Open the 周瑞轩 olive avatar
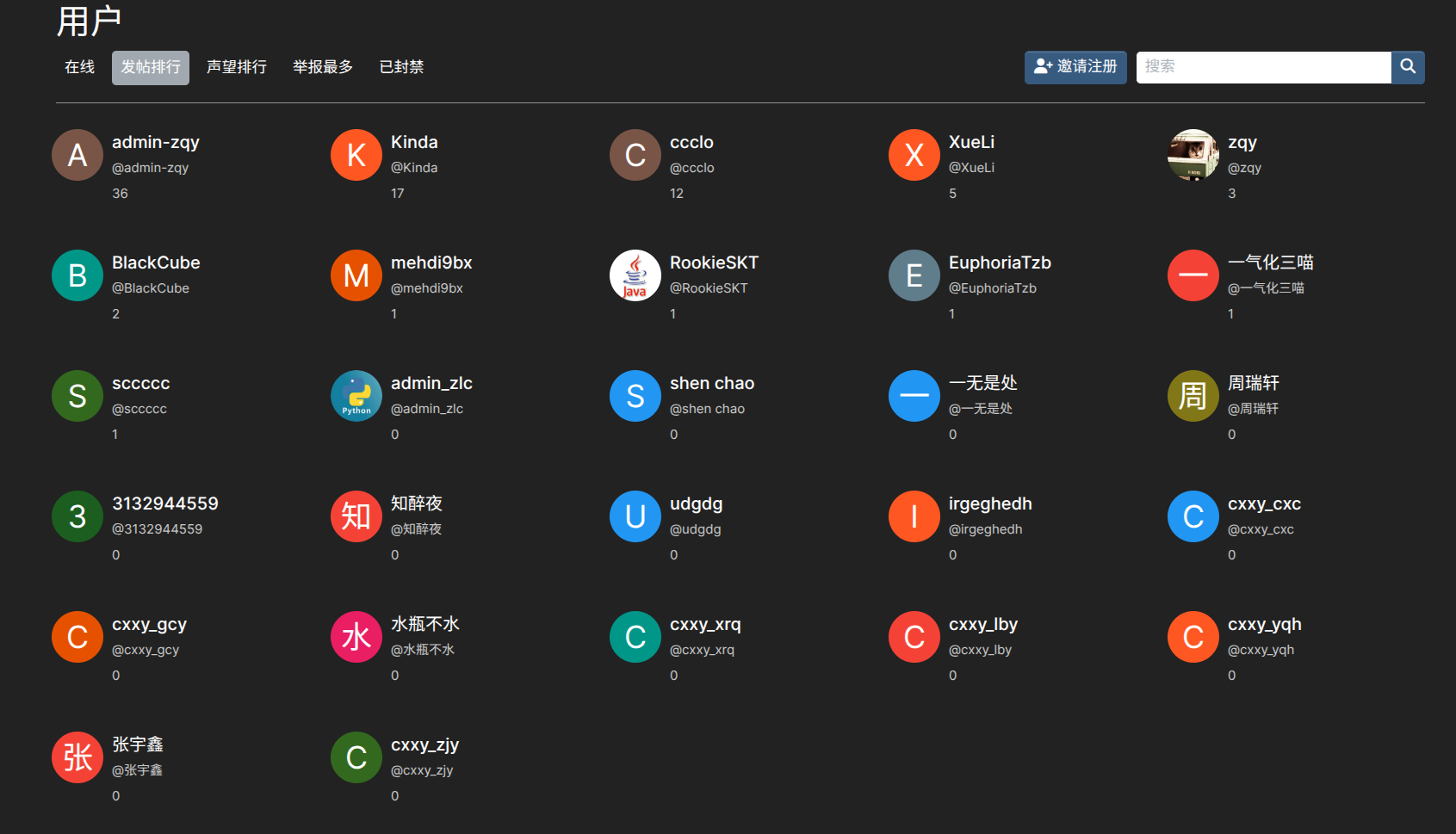The width and height of the screenshot is (1456, 834). click(x=1193, y=396)
